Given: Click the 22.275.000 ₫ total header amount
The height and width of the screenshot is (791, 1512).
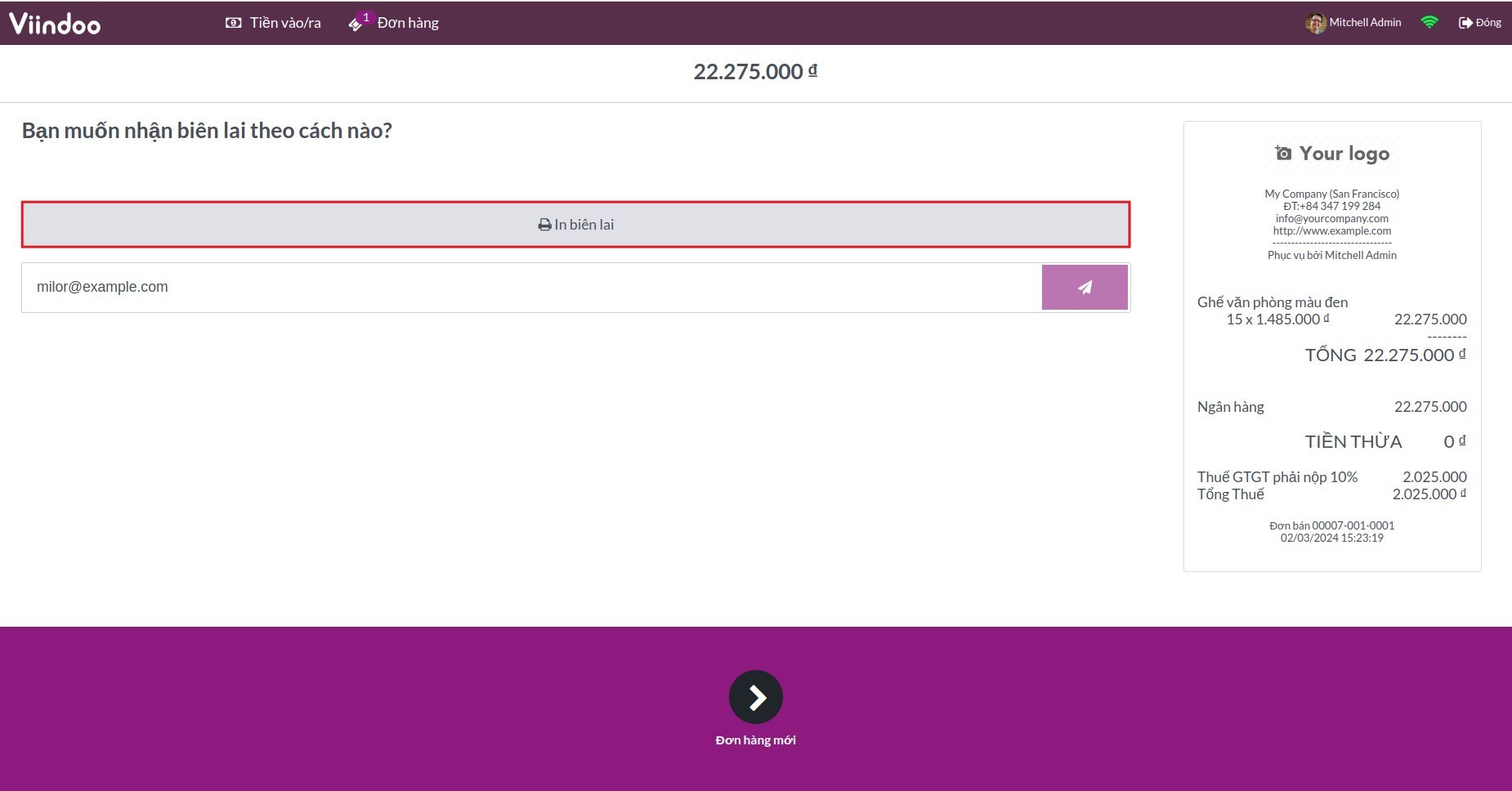Looking at the screenshot, I should coord(756,72).
